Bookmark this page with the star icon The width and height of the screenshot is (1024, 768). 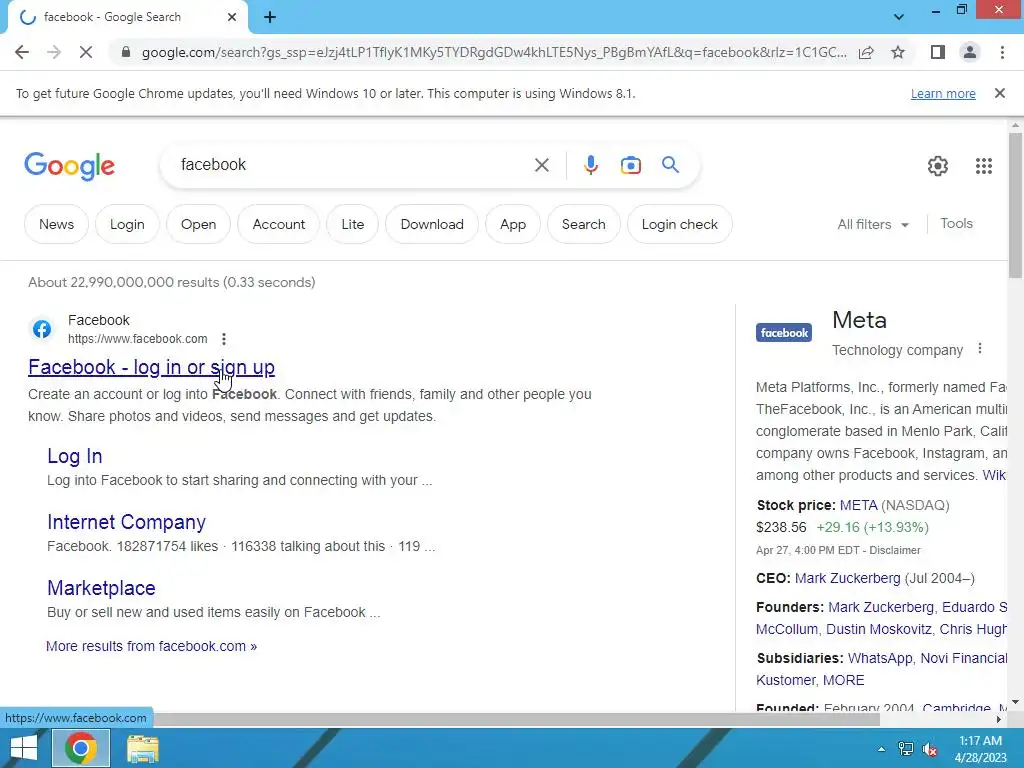[898, 52]
